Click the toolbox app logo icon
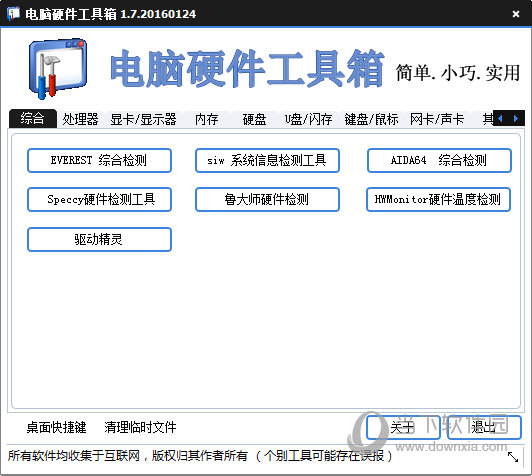Viewport: 532px width, 476px height. pos(58,69)
